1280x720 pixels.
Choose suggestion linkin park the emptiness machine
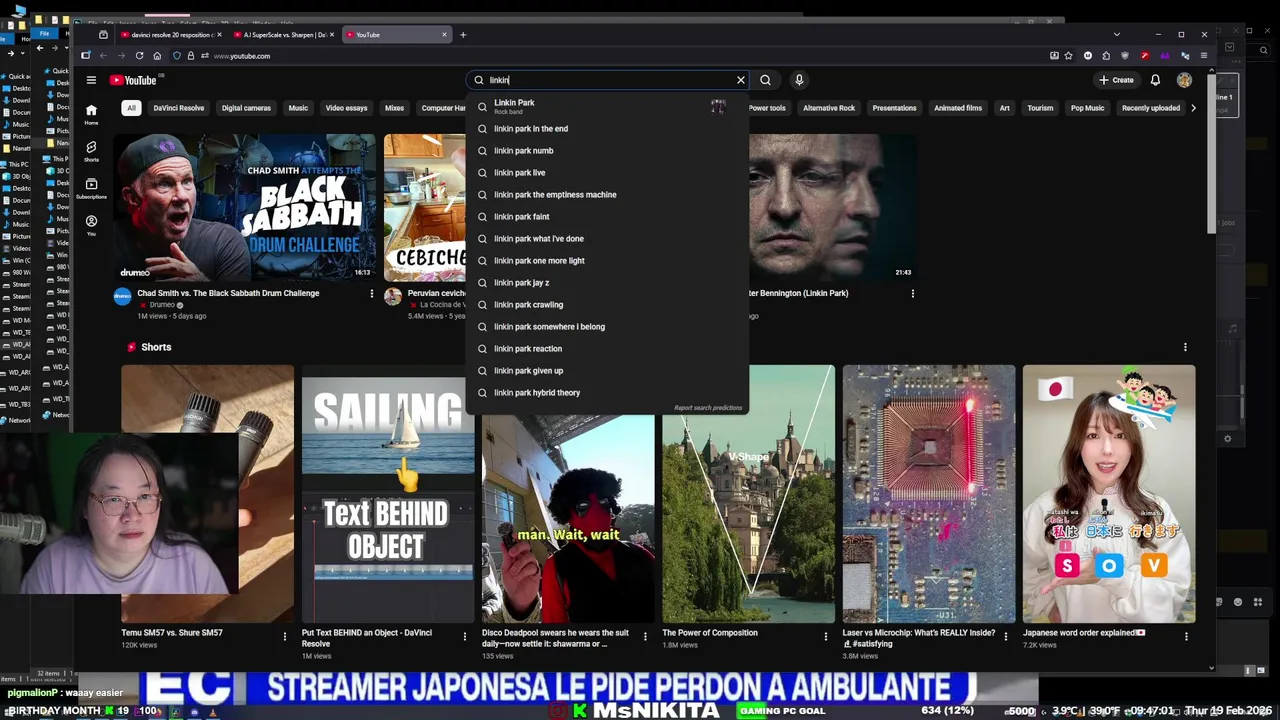(x=607, y=195)
